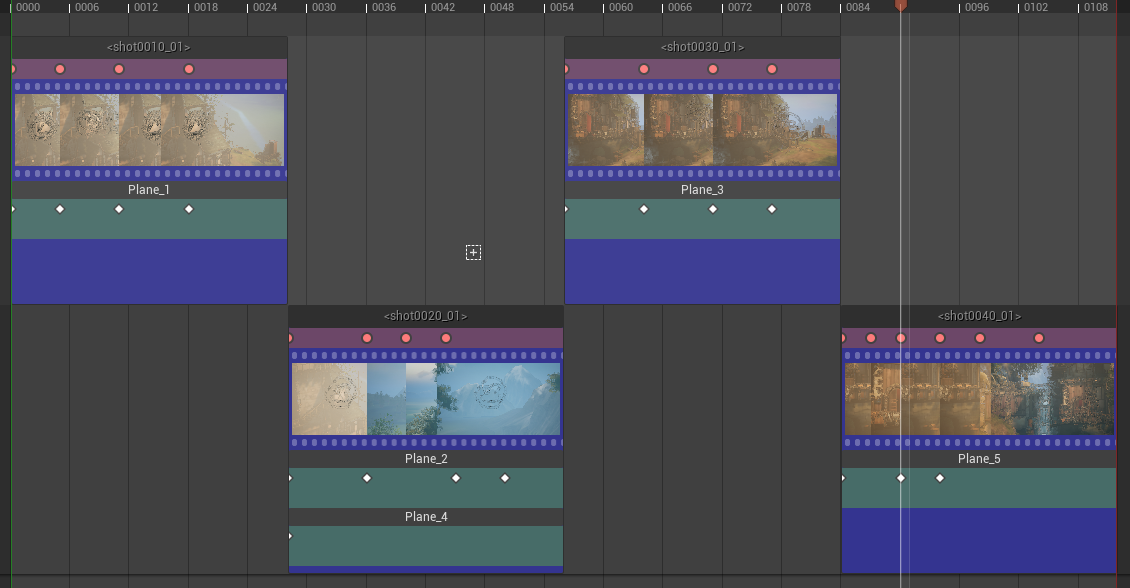The image size is (1130, 588).
Task: Click the Plane_3 filmstrip under shot0030_01
Action: click(x=702, y=128)
